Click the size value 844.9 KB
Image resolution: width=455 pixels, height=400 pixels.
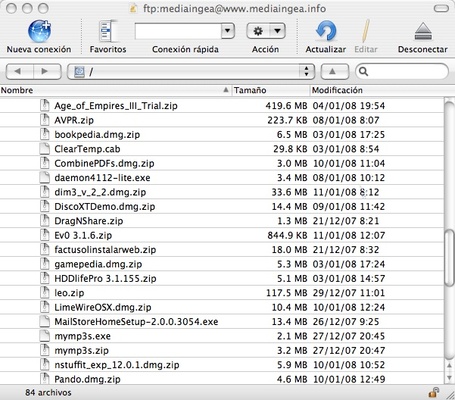[287, 235]
